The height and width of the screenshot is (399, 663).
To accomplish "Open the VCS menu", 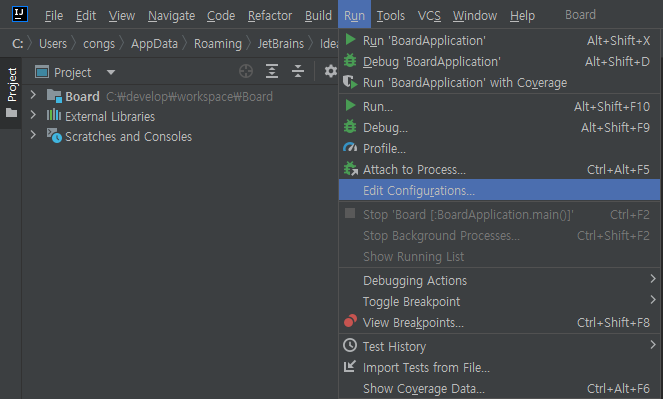I will 429,16.
